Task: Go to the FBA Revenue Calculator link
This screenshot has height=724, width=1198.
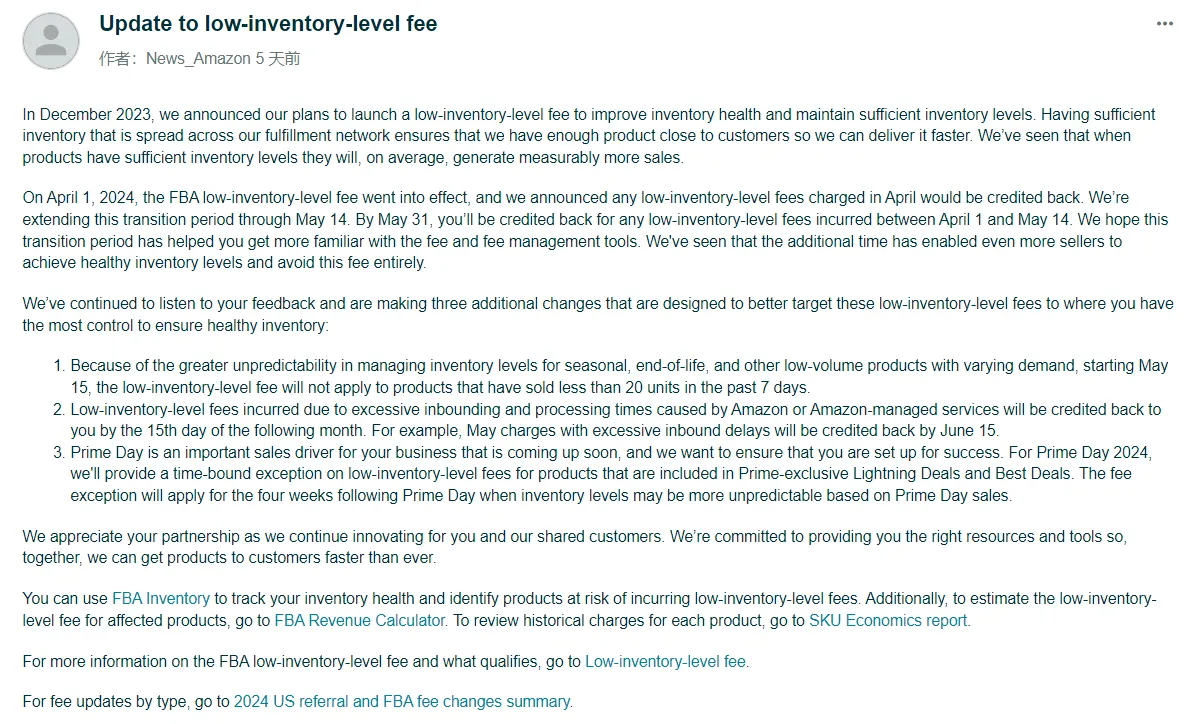Action: [x=359, y=620]
